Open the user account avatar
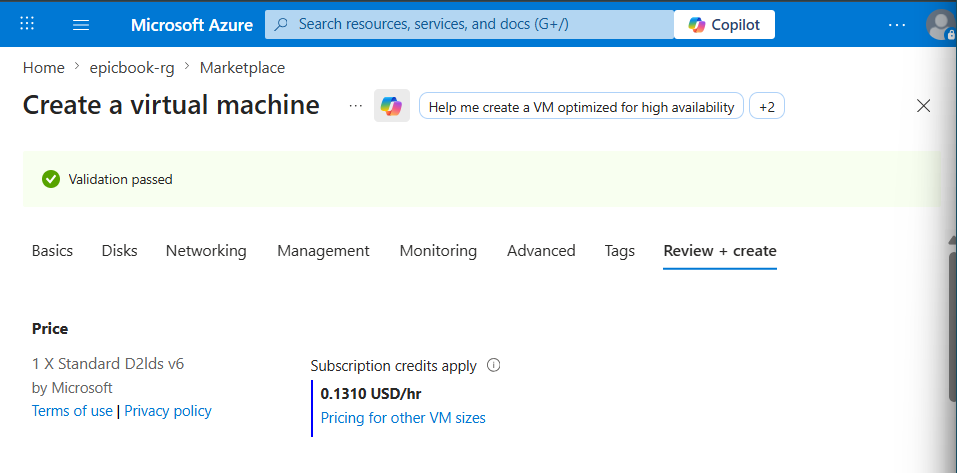This screenshot has width=957, height=473. pos(941,25)
